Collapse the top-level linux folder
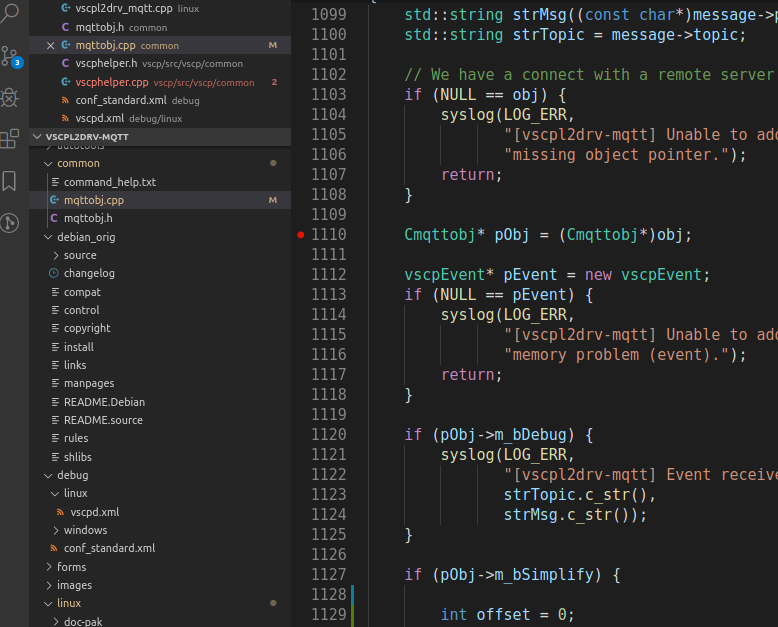 (48, 603)
